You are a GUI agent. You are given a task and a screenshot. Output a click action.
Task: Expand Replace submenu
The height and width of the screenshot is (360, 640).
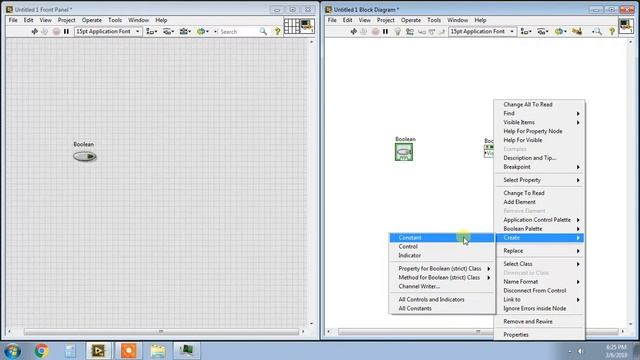tap(539, 251)
